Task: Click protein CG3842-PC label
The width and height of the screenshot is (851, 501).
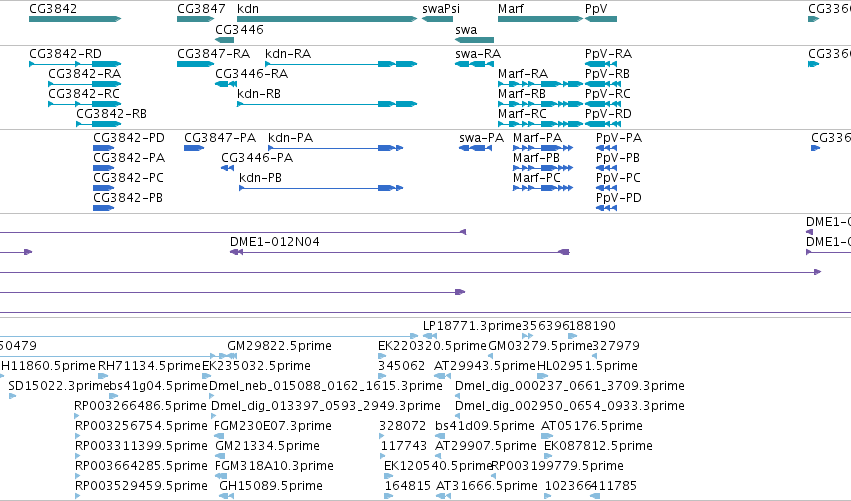Action: [x=128, y=178]
